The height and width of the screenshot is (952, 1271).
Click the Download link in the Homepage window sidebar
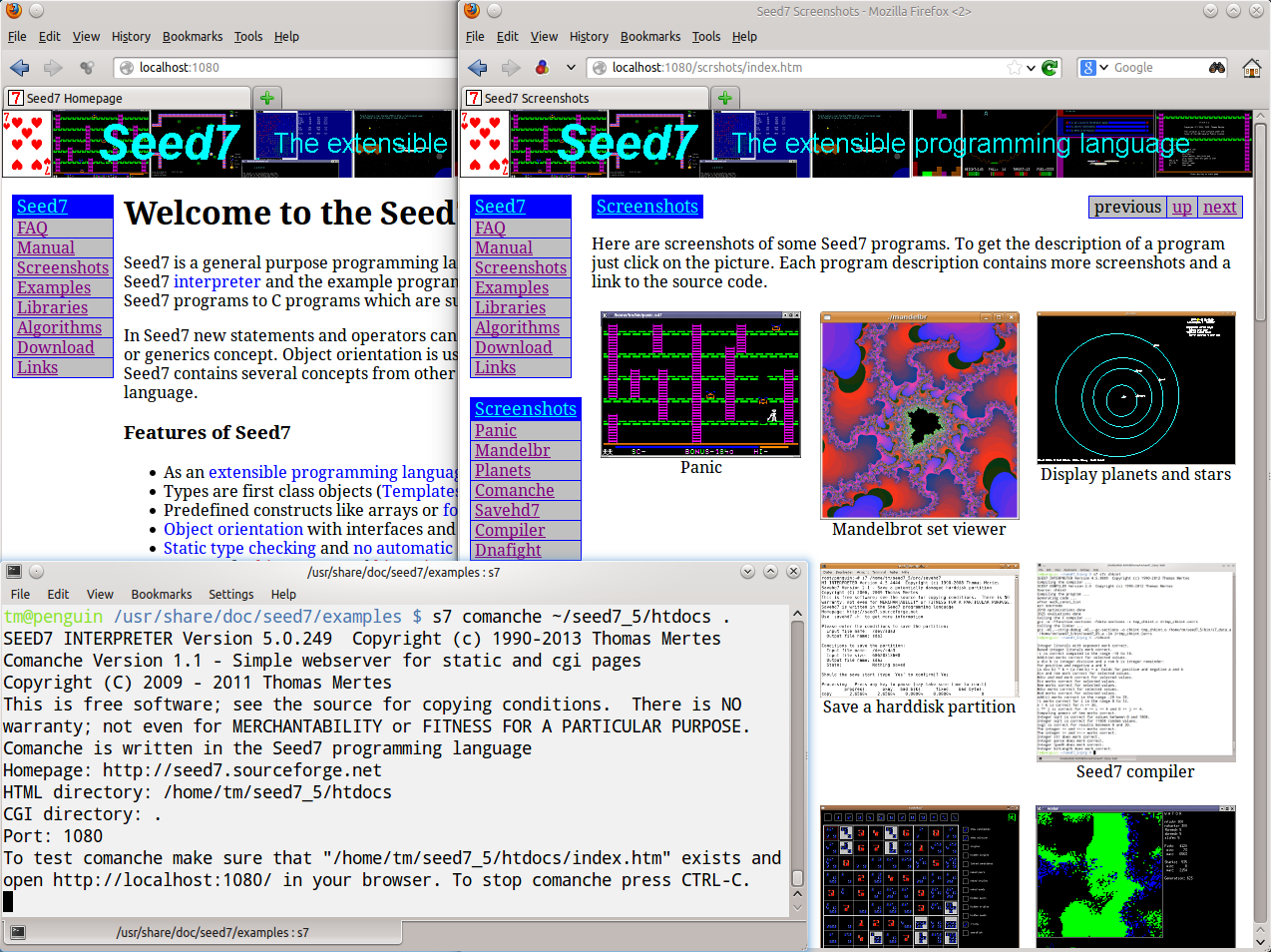(56, 347)
